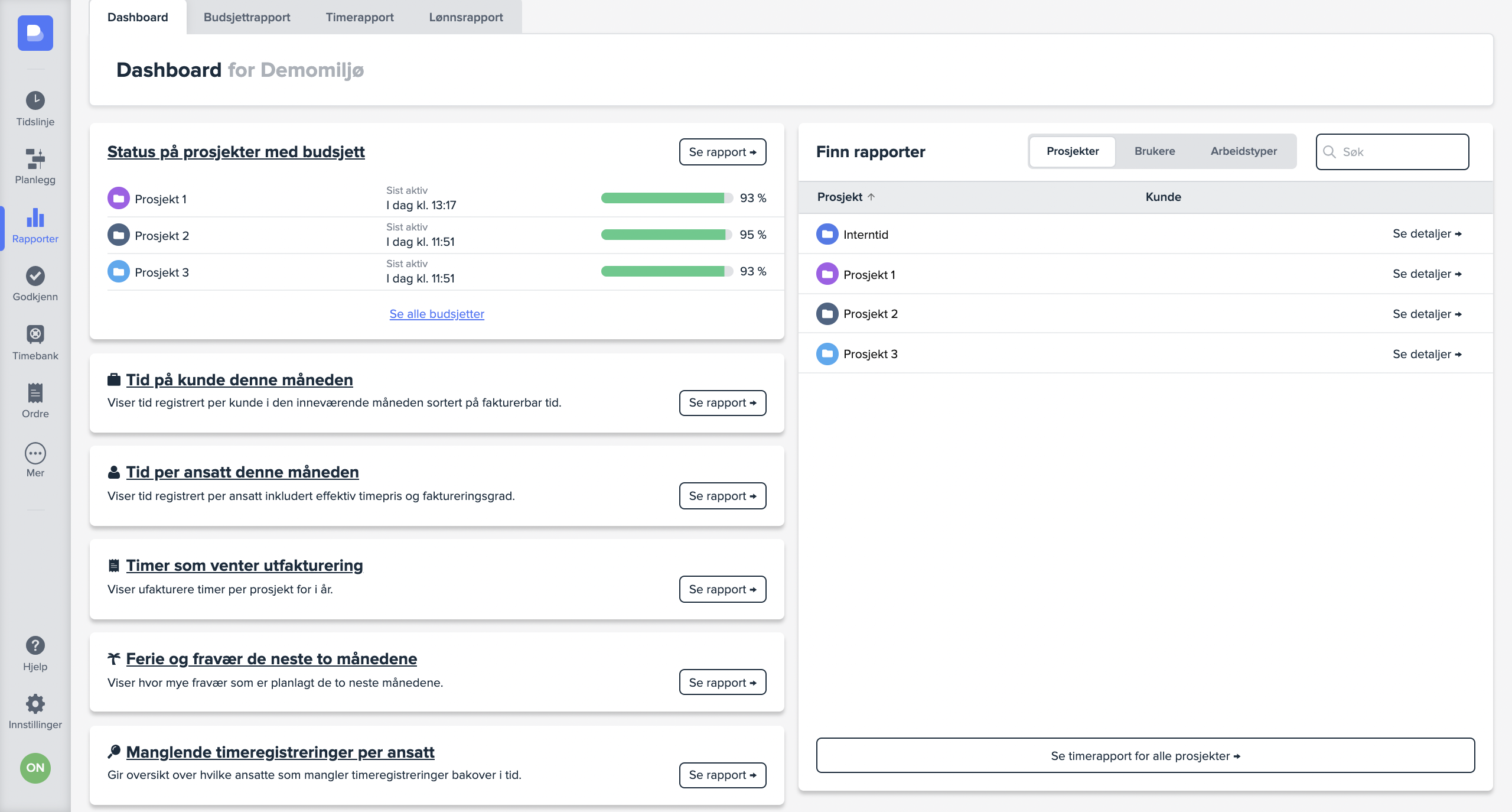Switch filter to Brukere
1512x812 pixels.
(1154, 151)
